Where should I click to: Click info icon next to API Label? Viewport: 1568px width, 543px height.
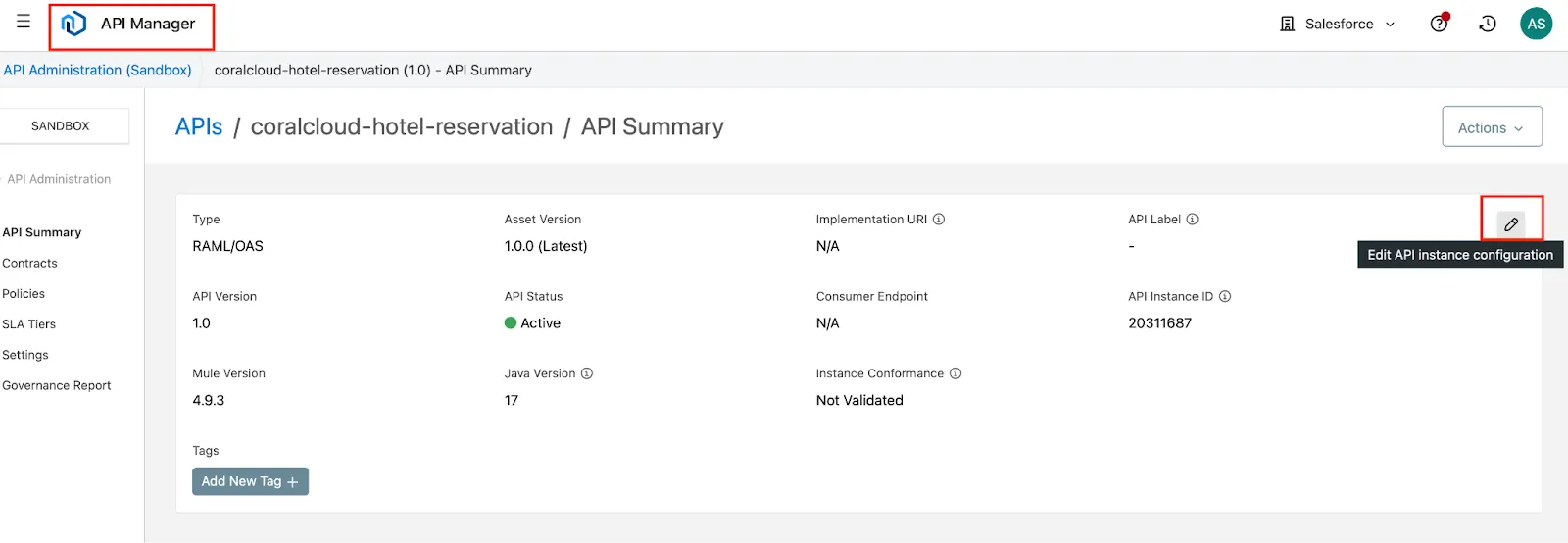(x=1193, y=220)
